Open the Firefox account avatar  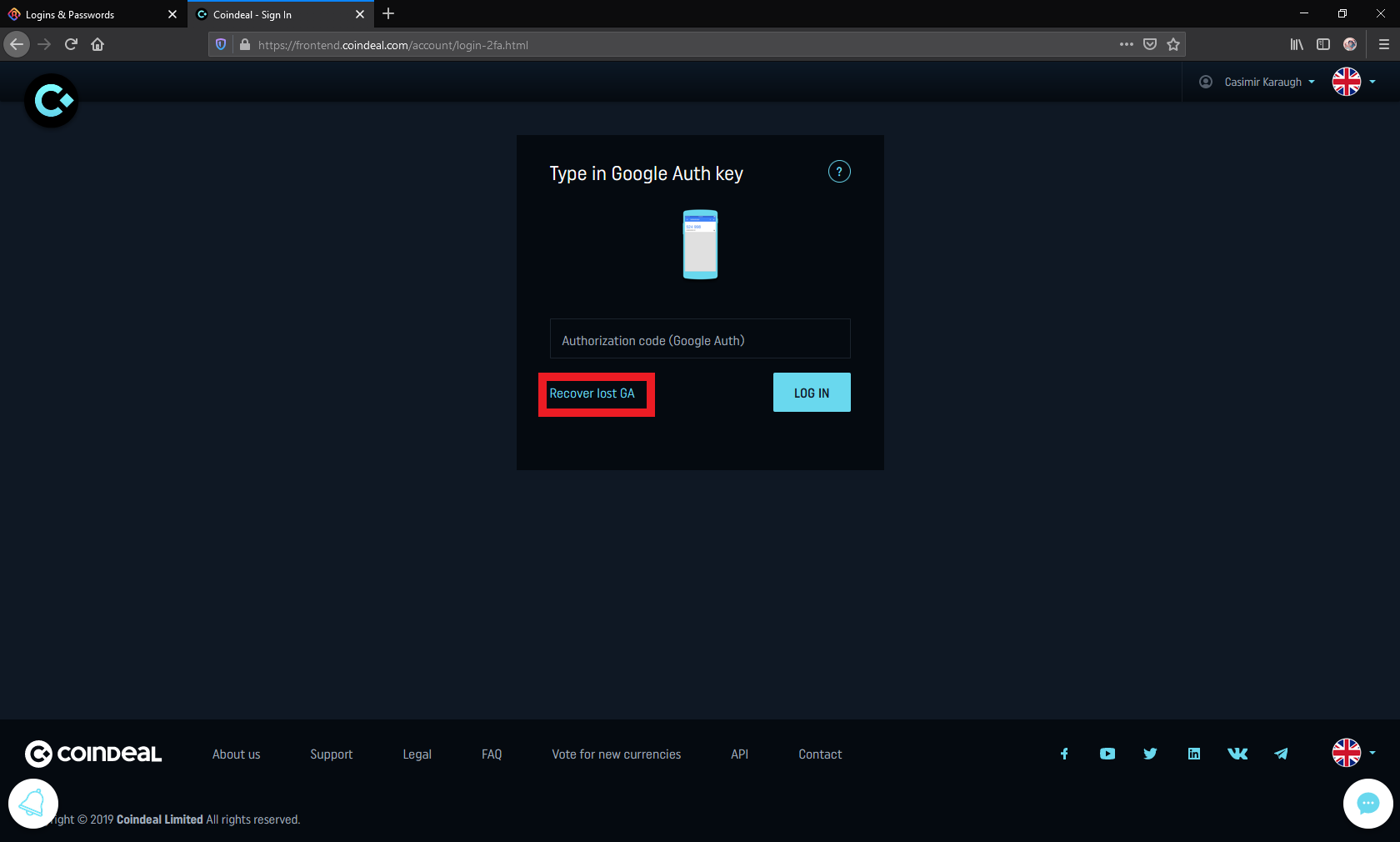click(x=1350, y=44)
